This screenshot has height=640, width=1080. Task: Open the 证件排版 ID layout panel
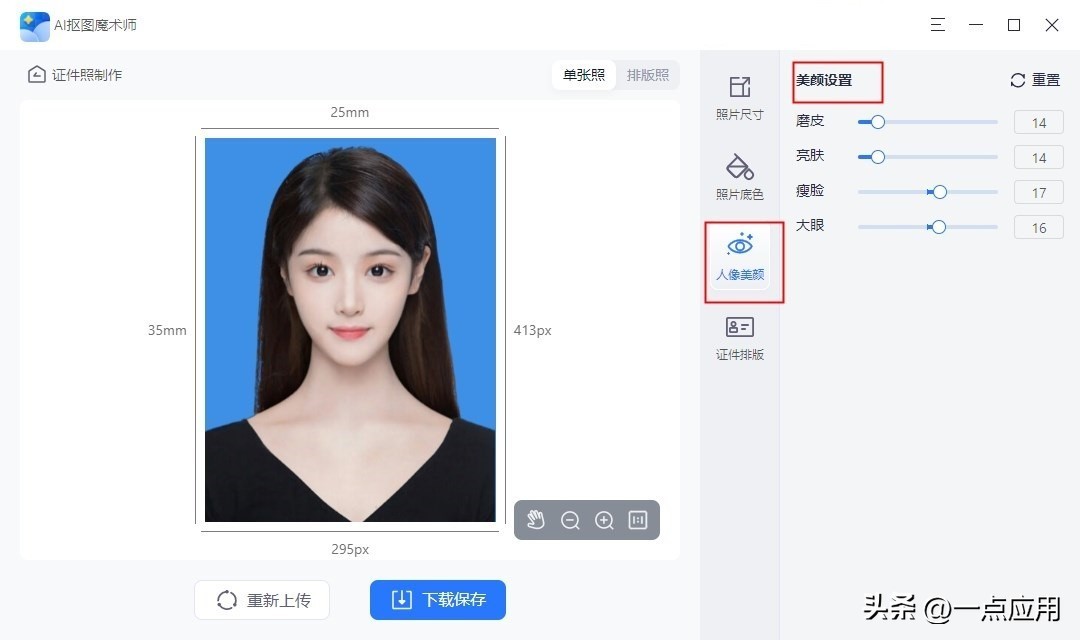point(739,338)
